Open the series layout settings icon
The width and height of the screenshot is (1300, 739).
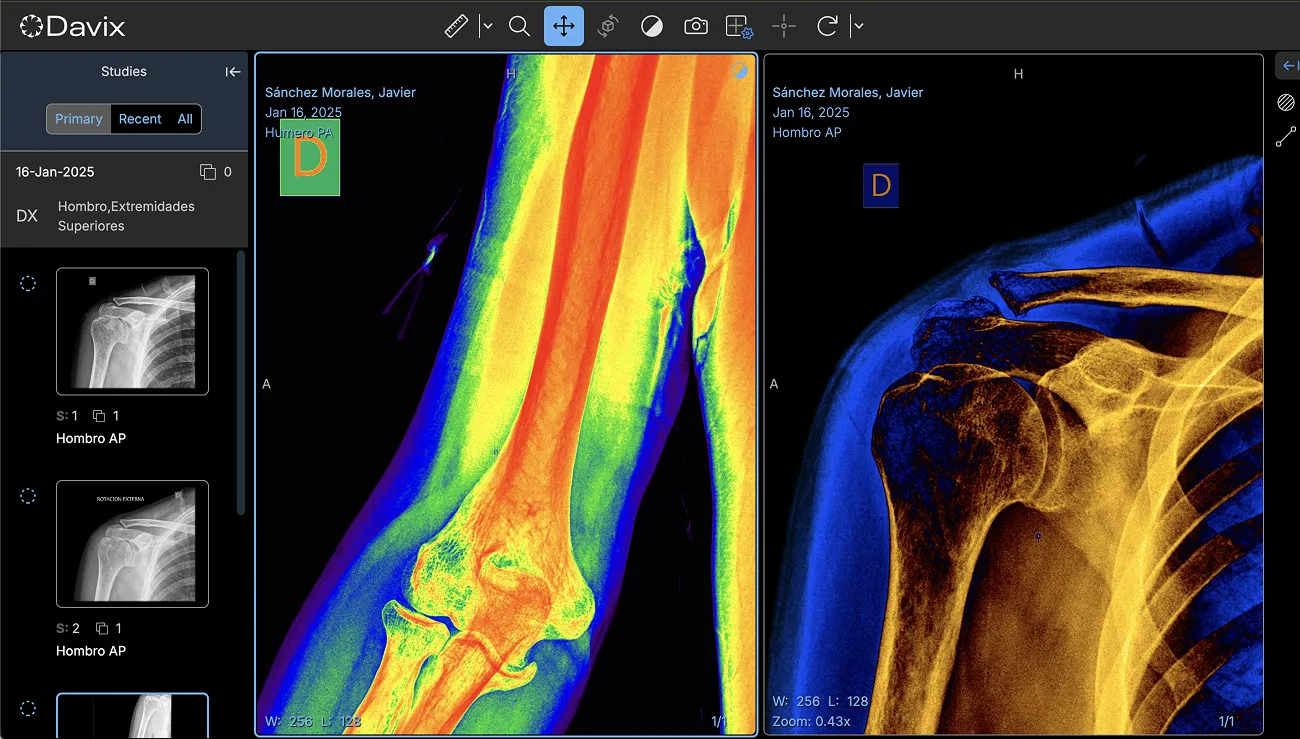(x=738, y=26)
